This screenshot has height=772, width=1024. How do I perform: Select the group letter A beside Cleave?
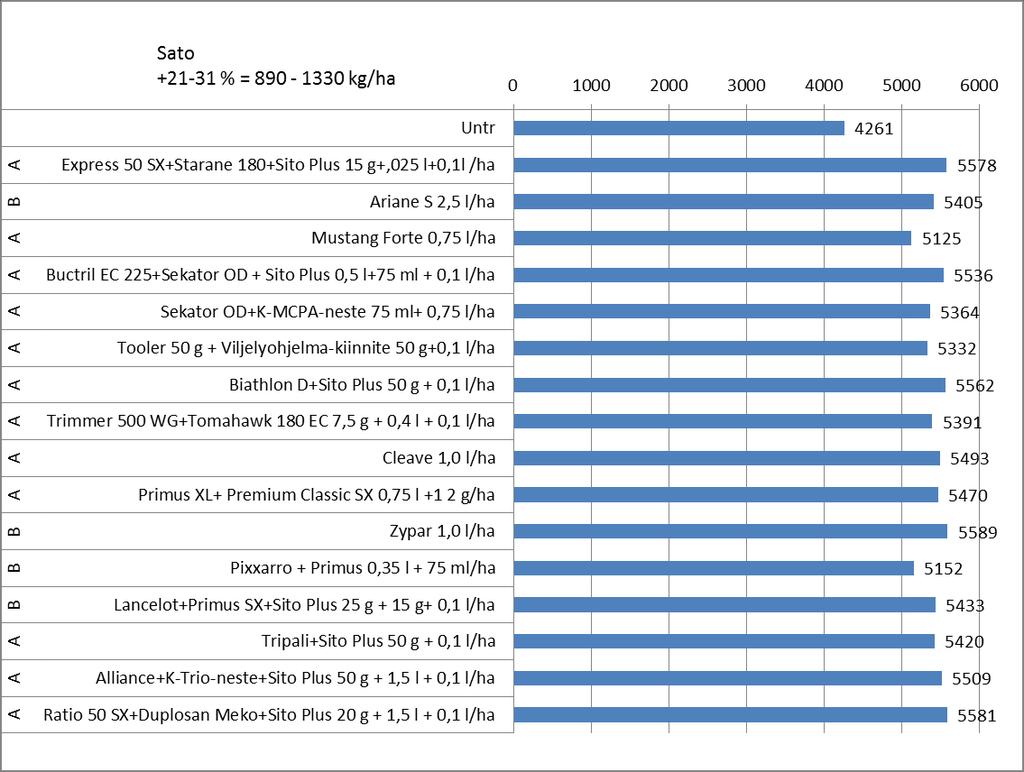tap(14, 458)
